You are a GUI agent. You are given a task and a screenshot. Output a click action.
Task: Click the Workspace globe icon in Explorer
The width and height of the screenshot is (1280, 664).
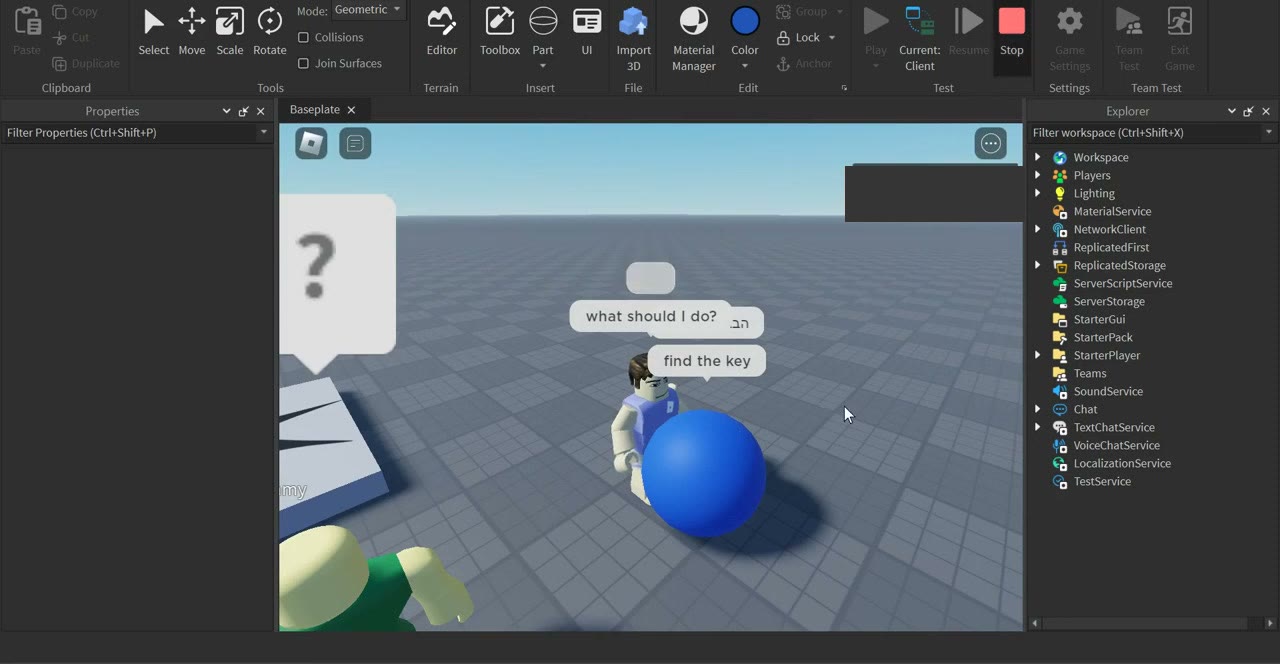click(1060, 157)
